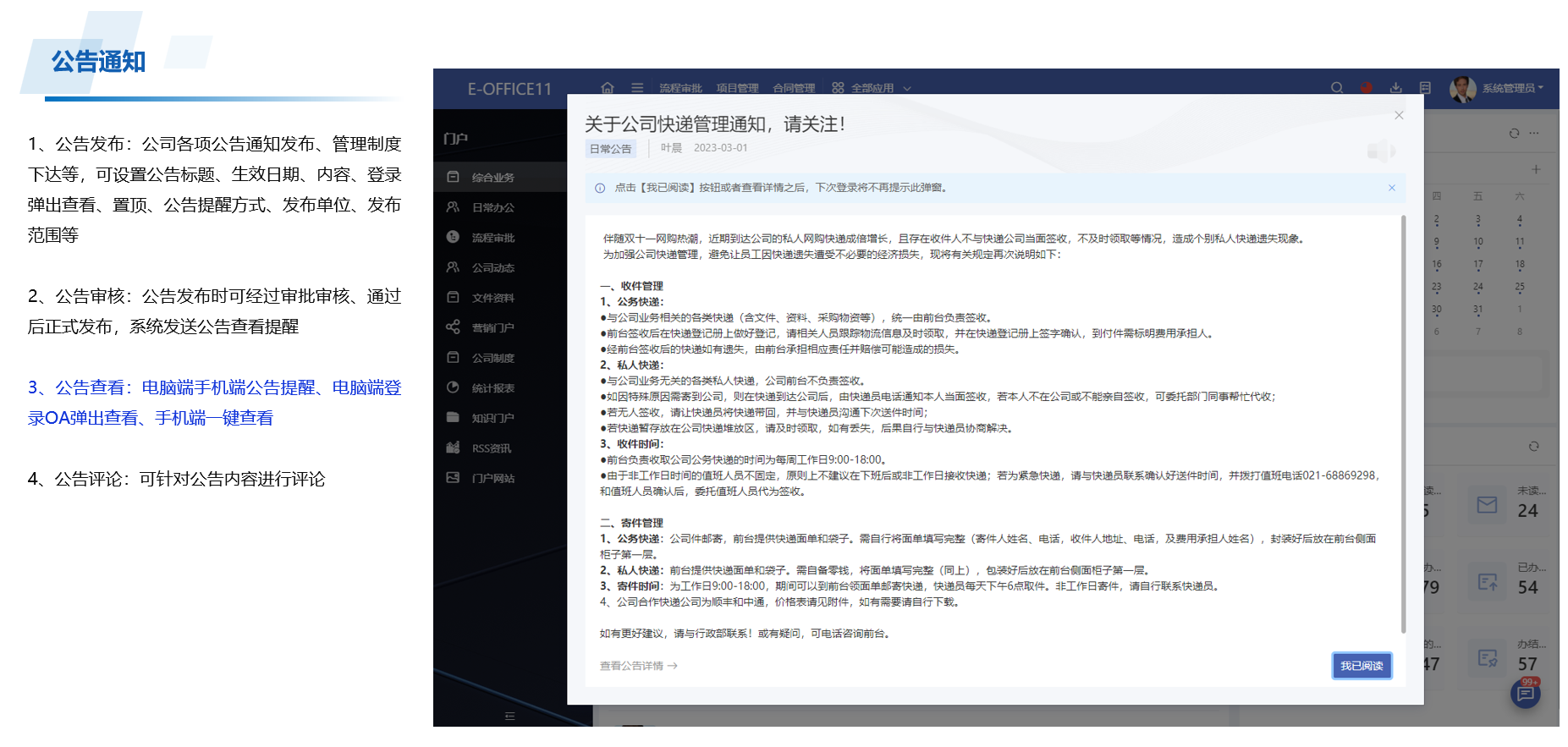Click the 流程审批 sidebar icon
Viewport: 1568px width, 747px height.
[453, 237]
